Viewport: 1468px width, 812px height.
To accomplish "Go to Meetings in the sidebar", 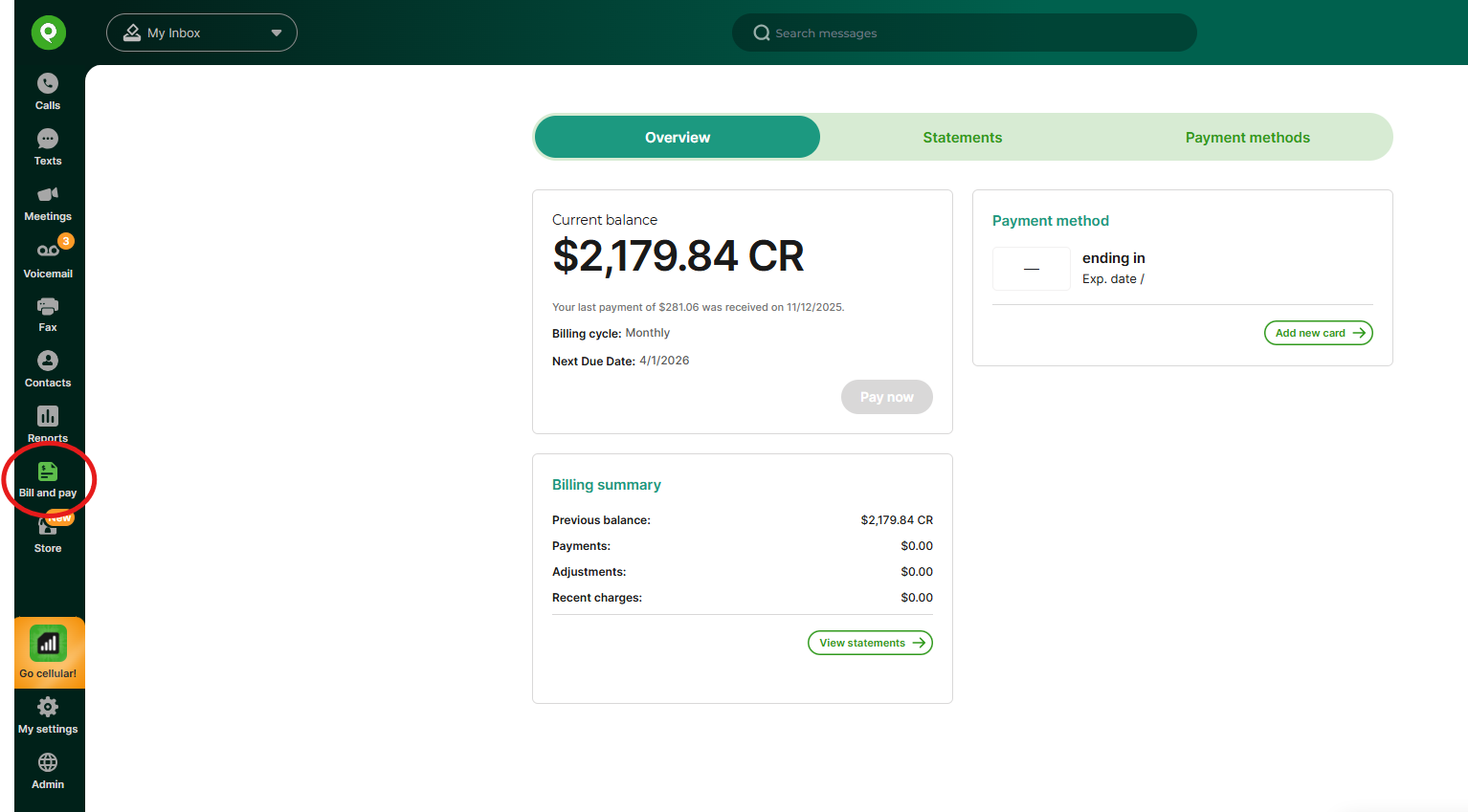I will click(48, 202).
